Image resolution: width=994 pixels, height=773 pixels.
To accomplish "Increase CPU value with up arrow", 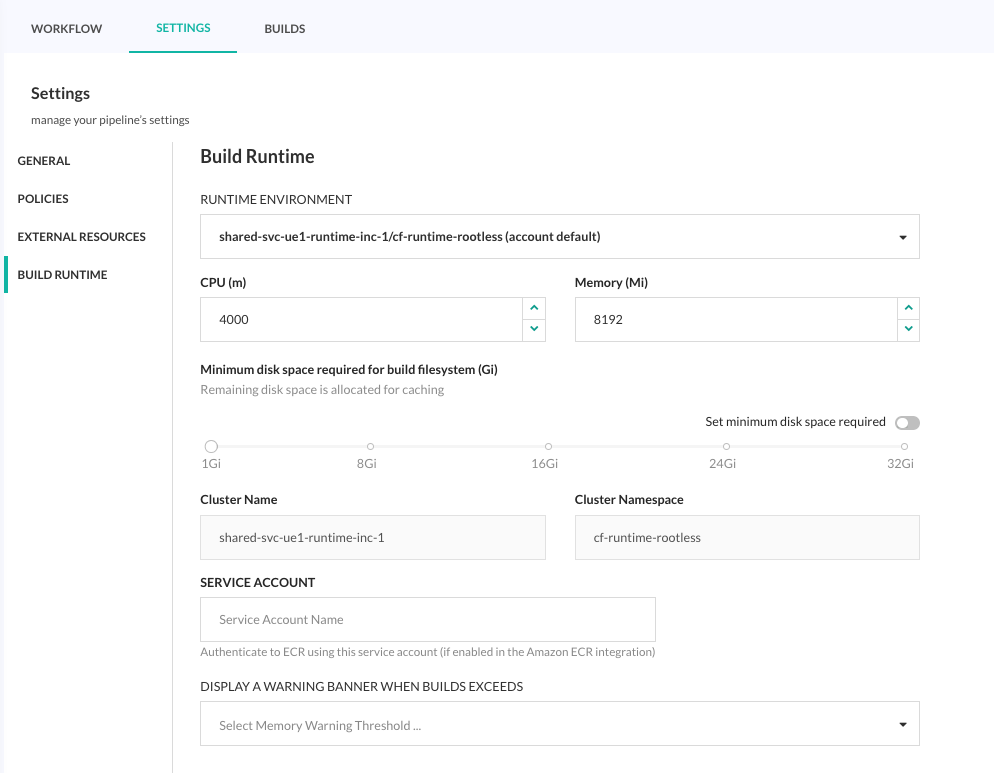I will 534,308.
